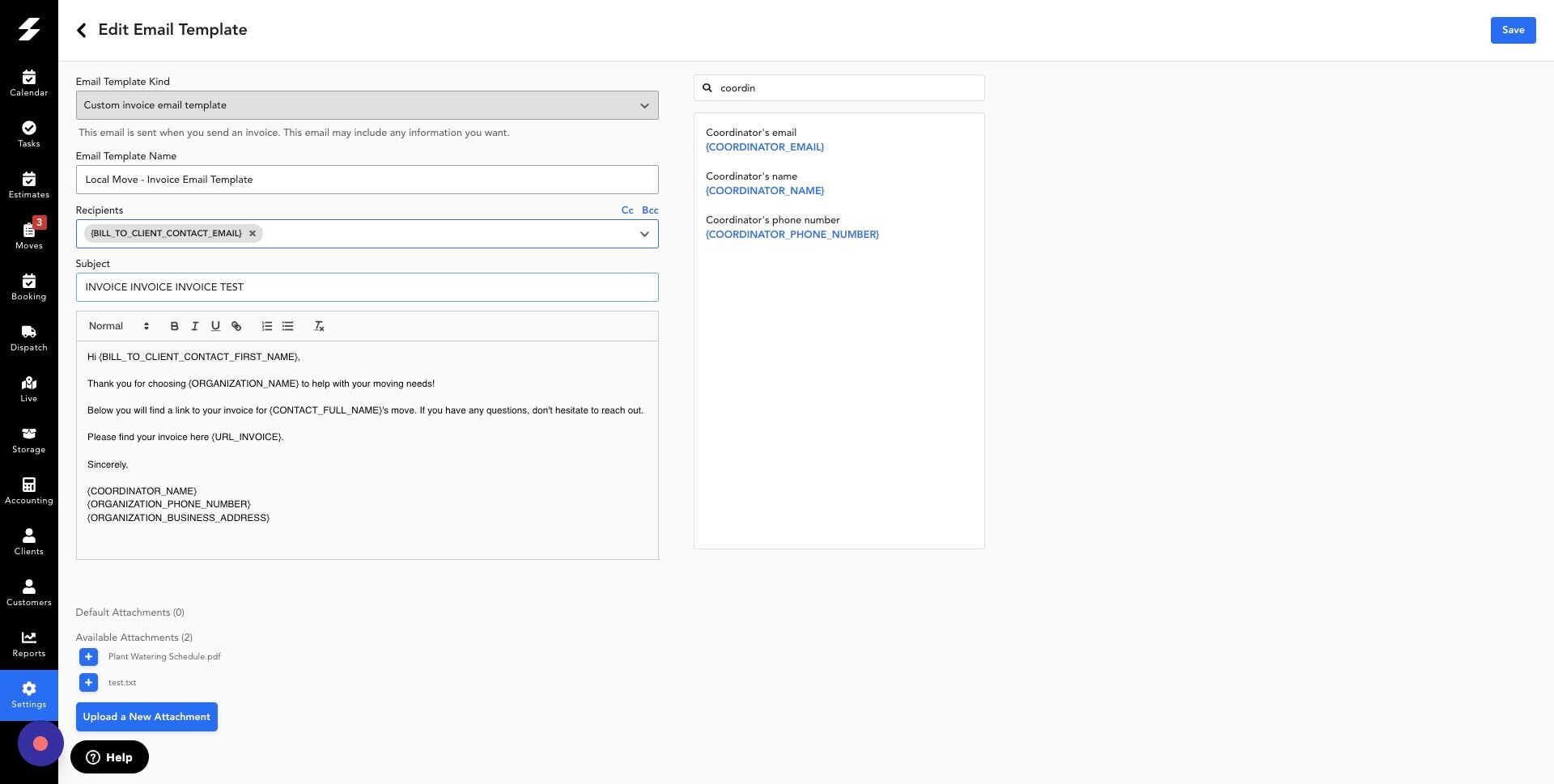The height and width of the screenshot is (784, 1554).
Task: Expand the Recipients dropdown chevron
Action: click(x=645, y=234)
